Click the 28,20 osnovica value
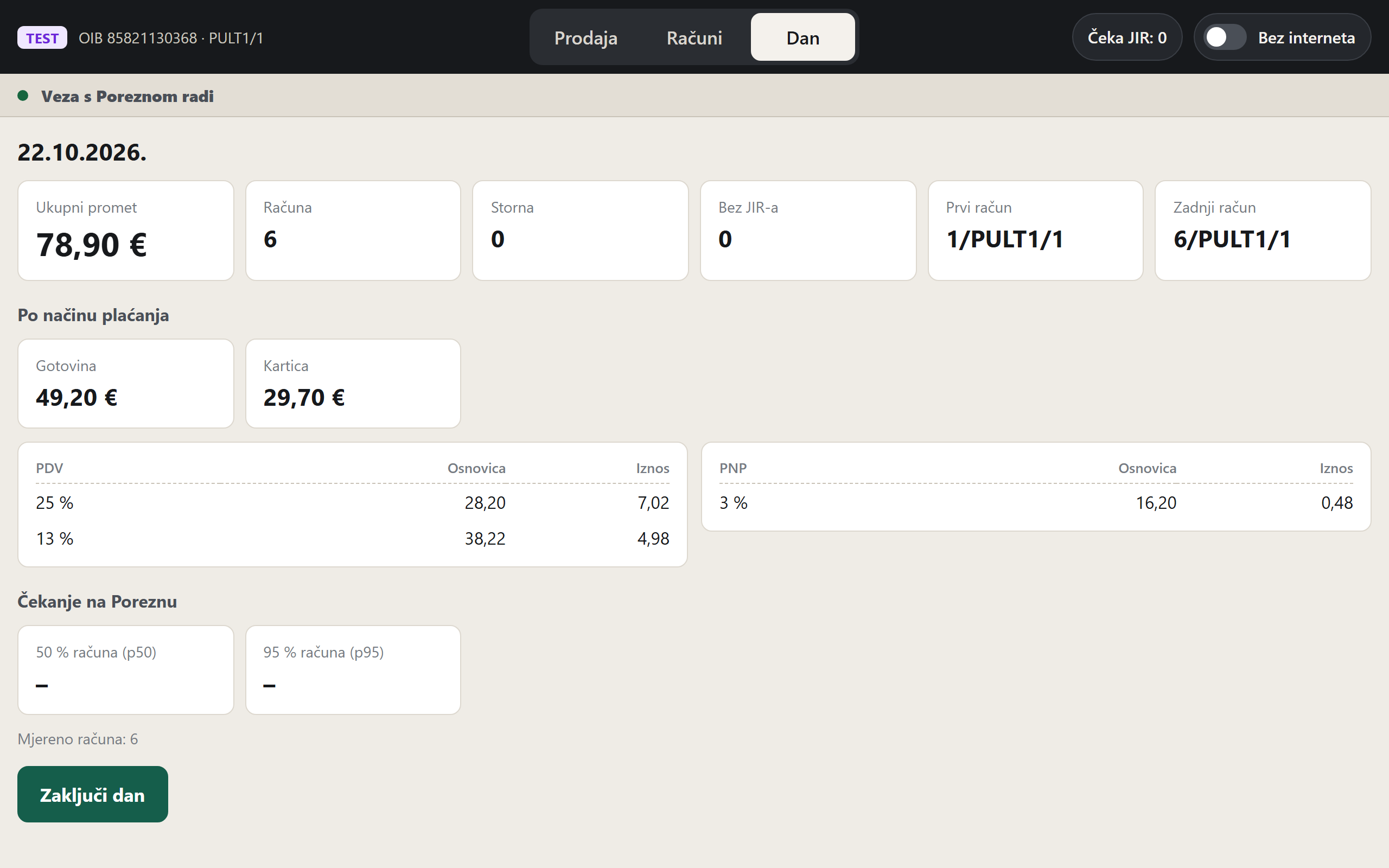1389x868 pixels. click(485, 503)
